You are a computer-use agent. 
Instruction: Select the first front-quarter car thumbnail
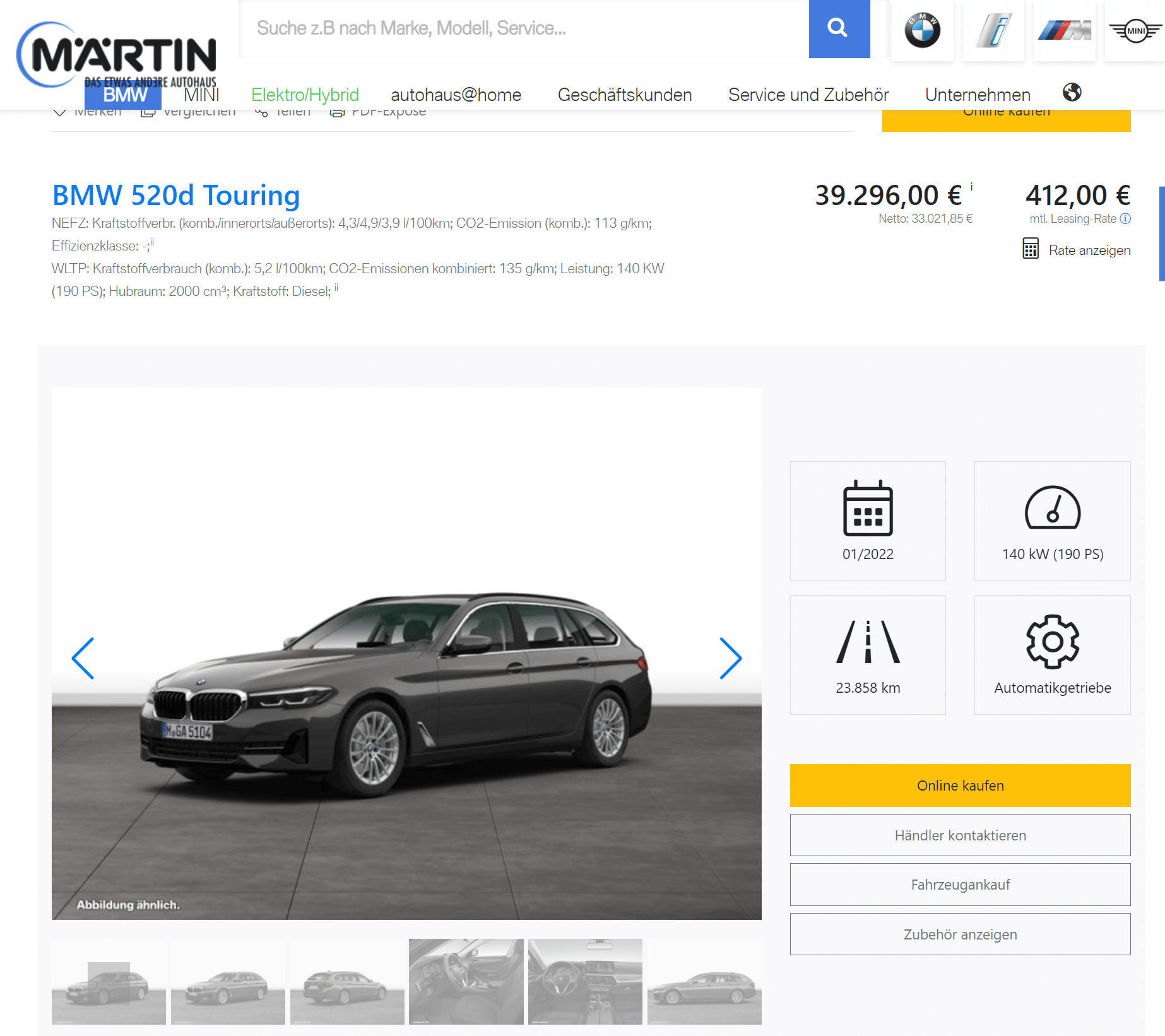109,982
